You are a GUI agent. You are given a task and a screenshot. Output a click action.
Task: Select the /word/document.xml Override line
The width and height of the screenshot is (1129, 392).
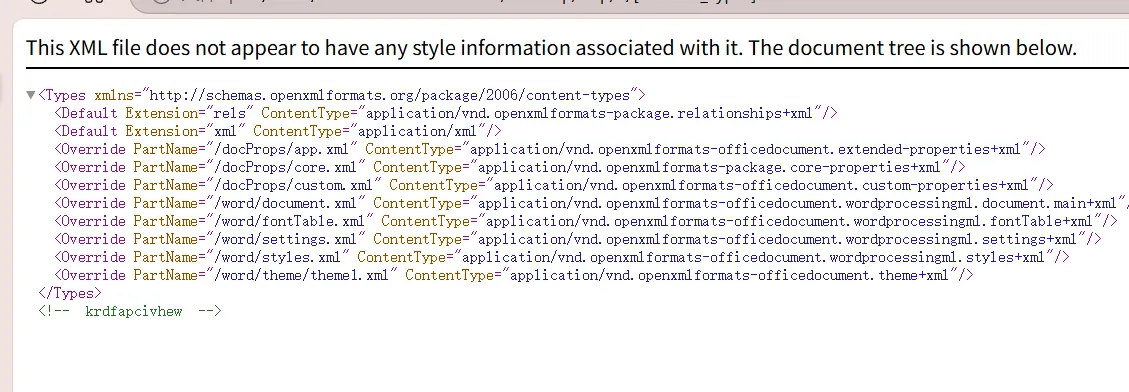coord(591,203)
